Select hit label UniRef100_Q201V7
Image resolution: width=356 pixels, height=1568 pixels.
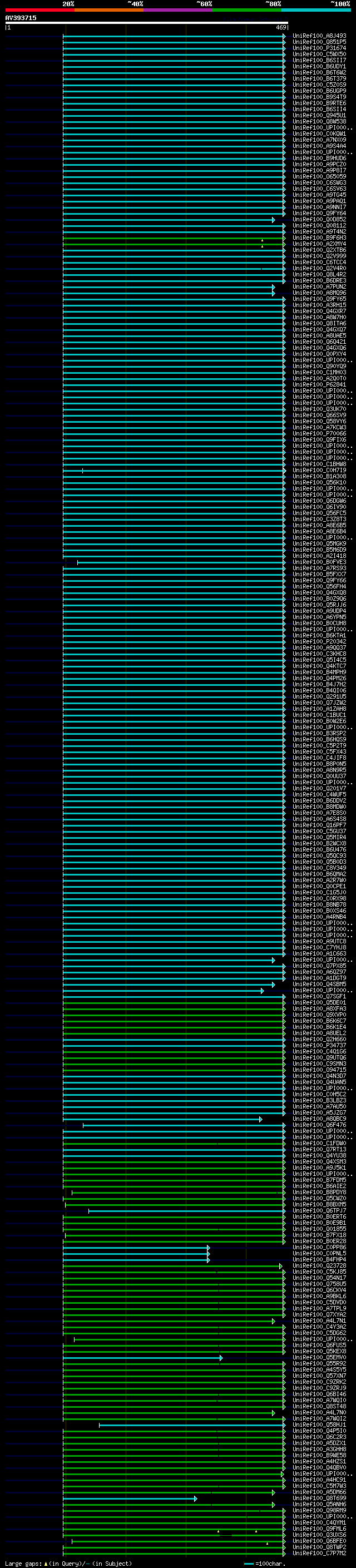click(x=319, y=788)
